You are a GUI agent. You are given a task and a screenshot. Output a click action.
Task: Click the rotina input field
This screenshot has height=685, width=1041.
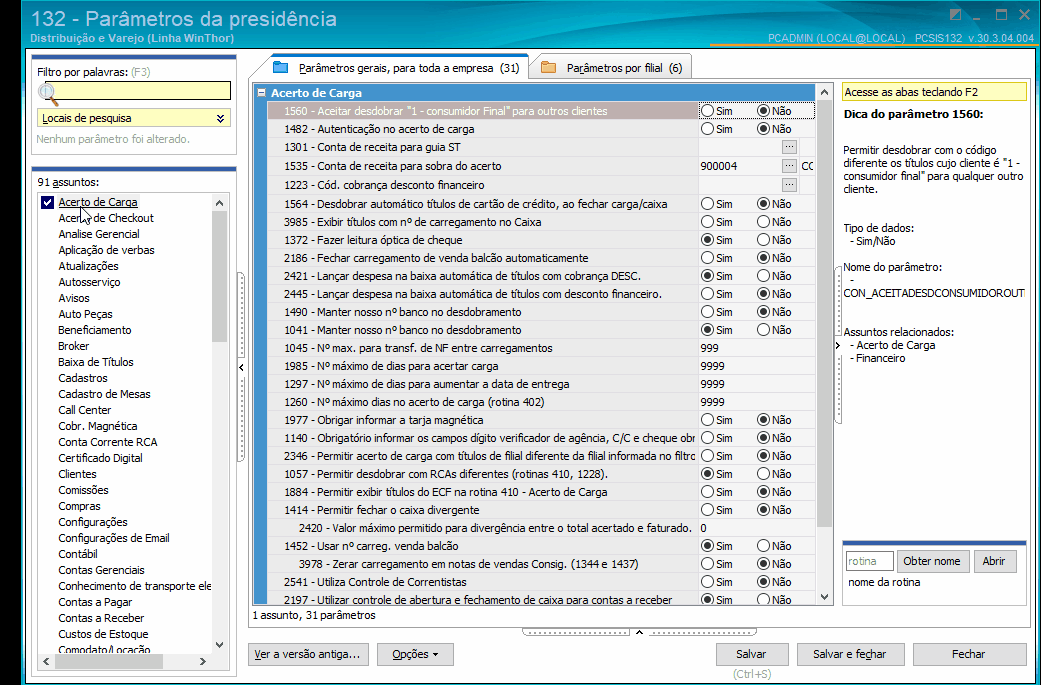[869, 561]
